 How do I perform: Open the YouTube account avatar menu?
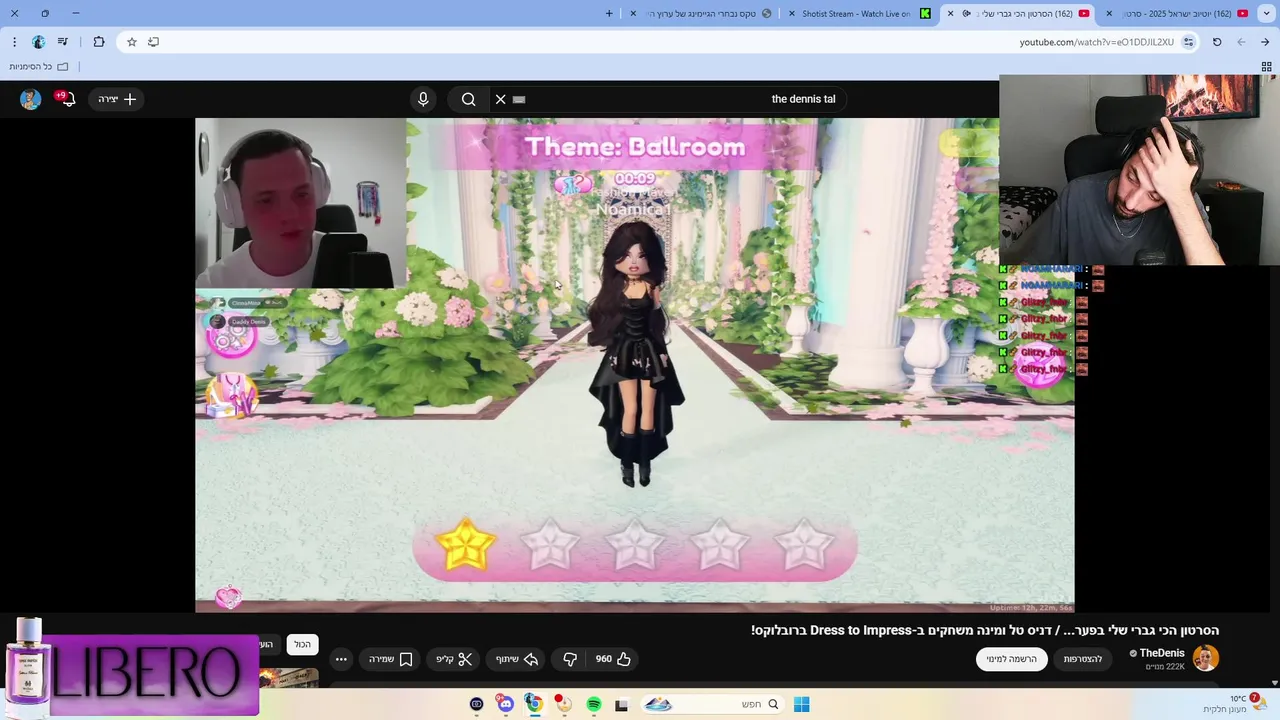30,99
